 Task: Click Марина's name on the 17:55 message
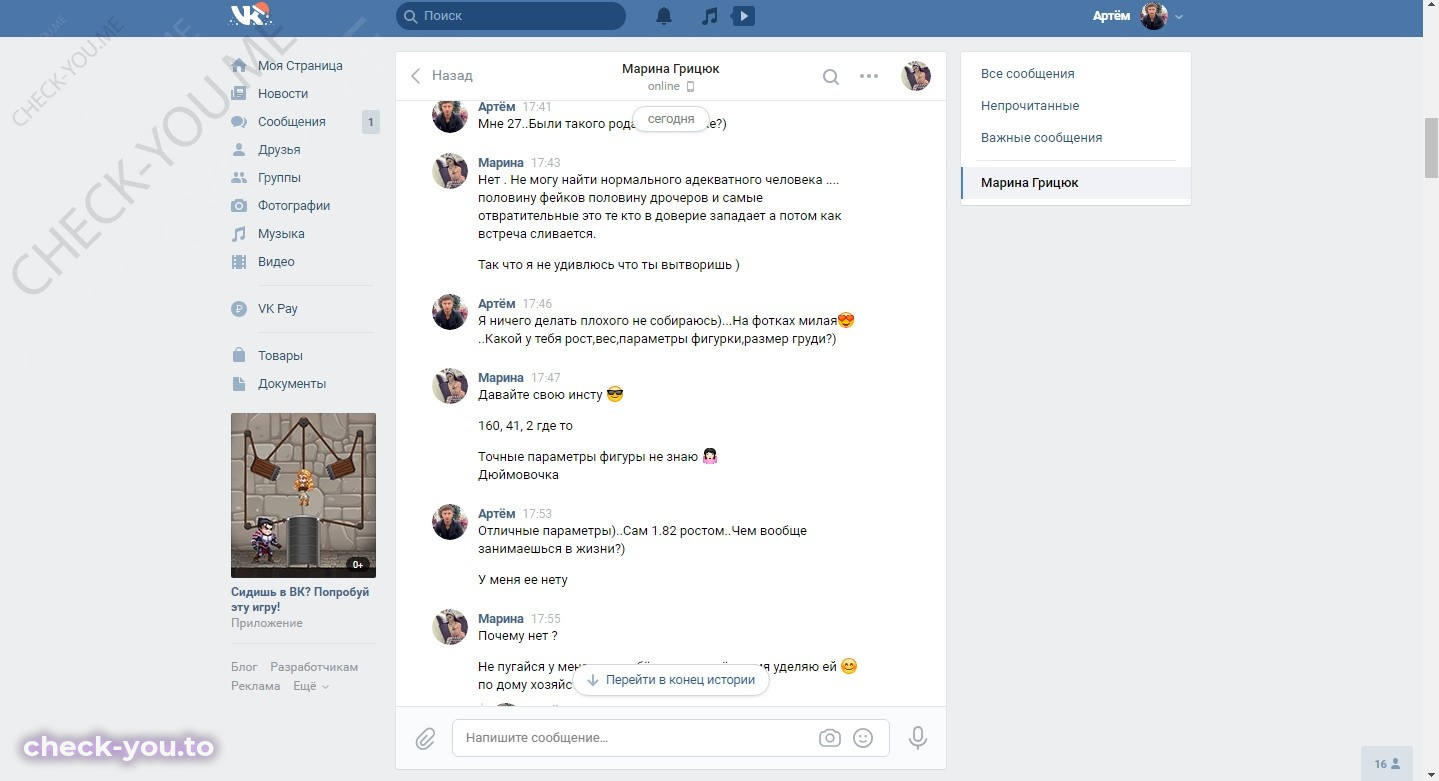coord(500,619)
